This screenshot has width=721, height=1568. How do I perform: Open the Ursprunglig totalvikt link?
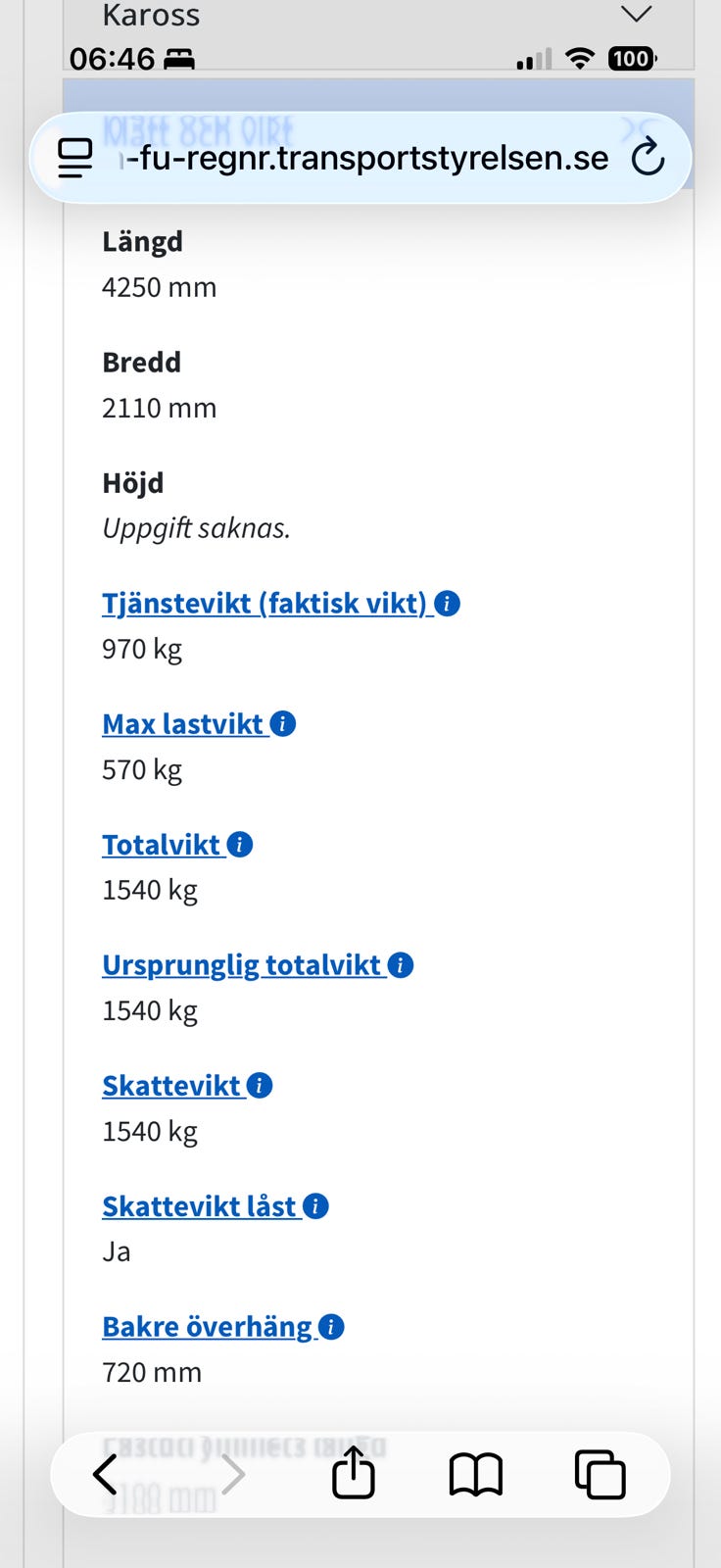coord(241,965)
